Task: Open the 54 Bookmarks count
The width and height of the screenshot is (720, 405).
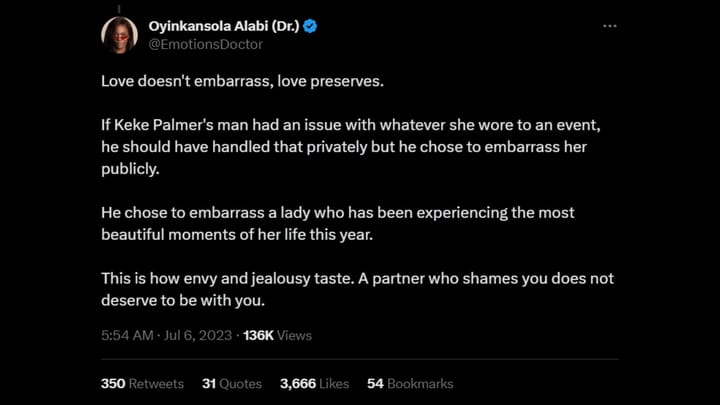Action: [410, 383]
